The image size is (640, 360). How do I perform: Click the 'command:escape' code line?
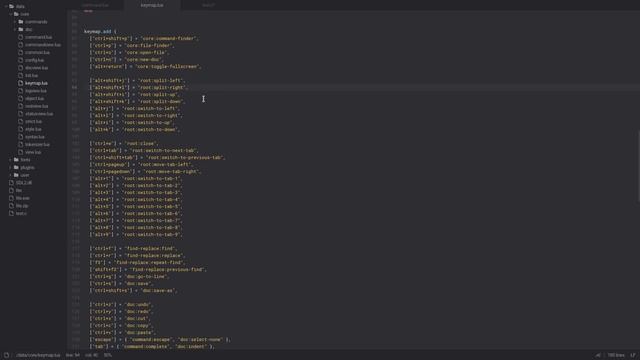coord(160,340)
